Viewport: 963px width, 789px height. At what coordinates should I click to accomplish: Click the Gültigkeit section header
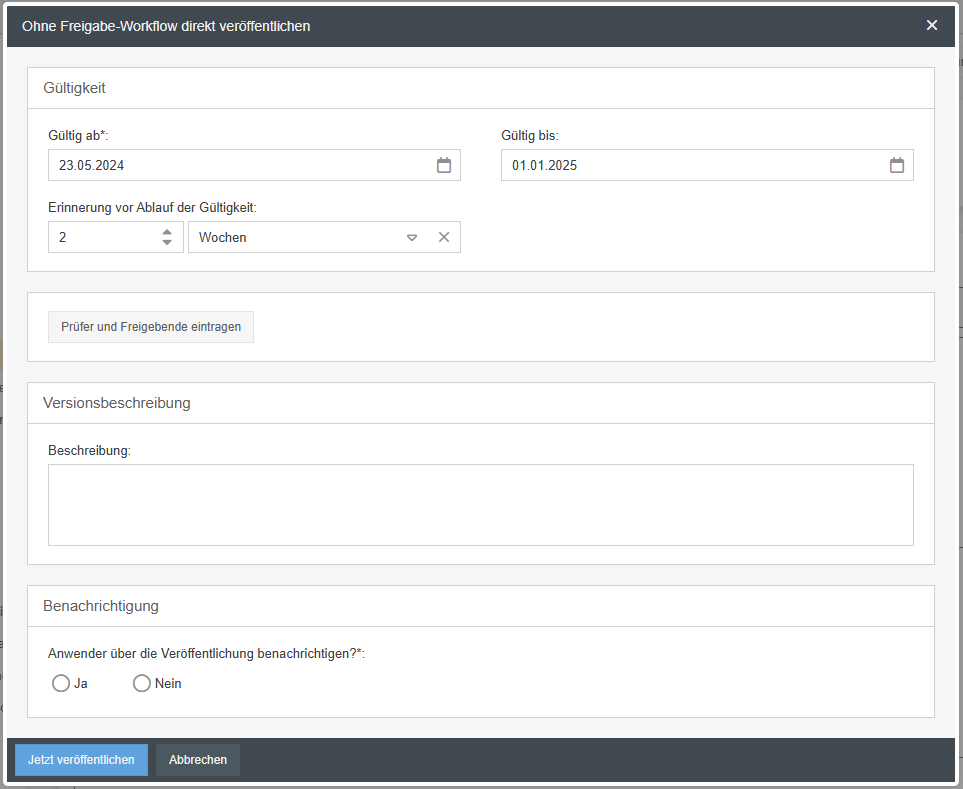click(75, 88)
